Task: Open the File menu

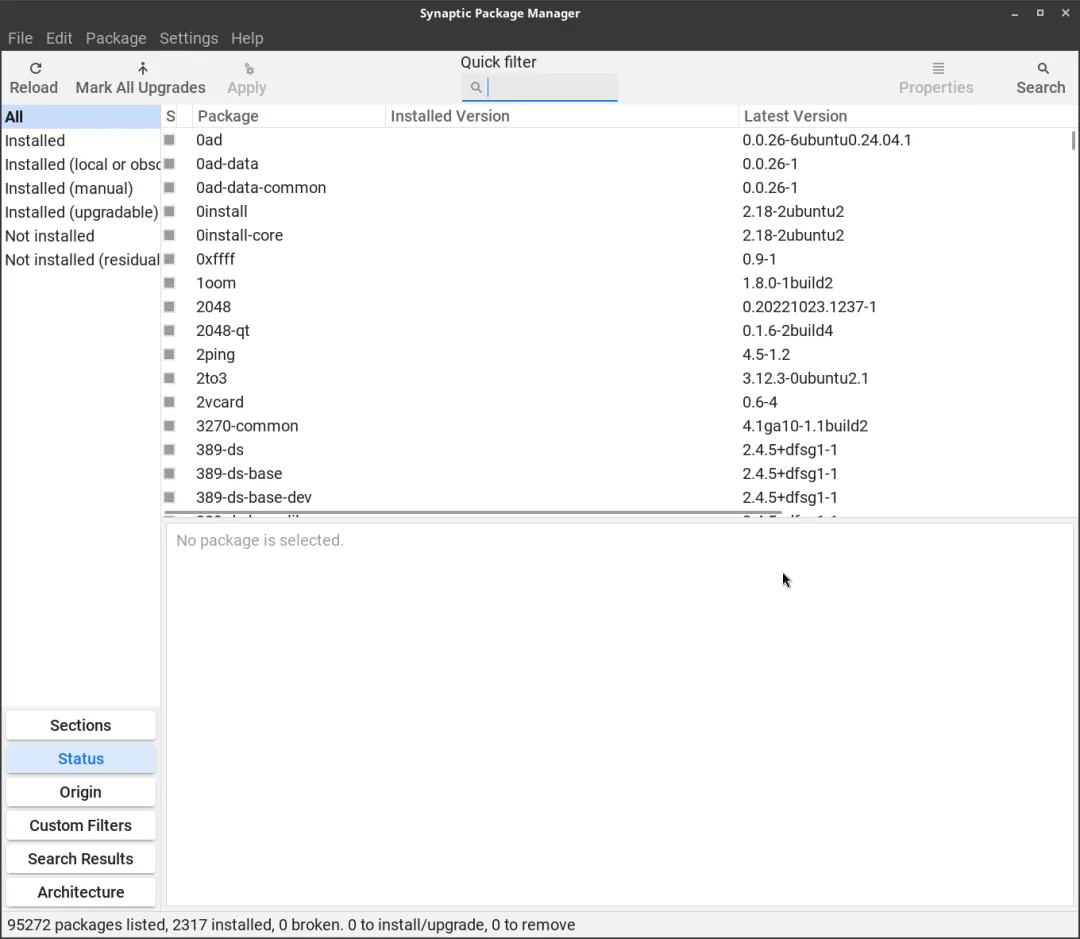Action: 20,39
